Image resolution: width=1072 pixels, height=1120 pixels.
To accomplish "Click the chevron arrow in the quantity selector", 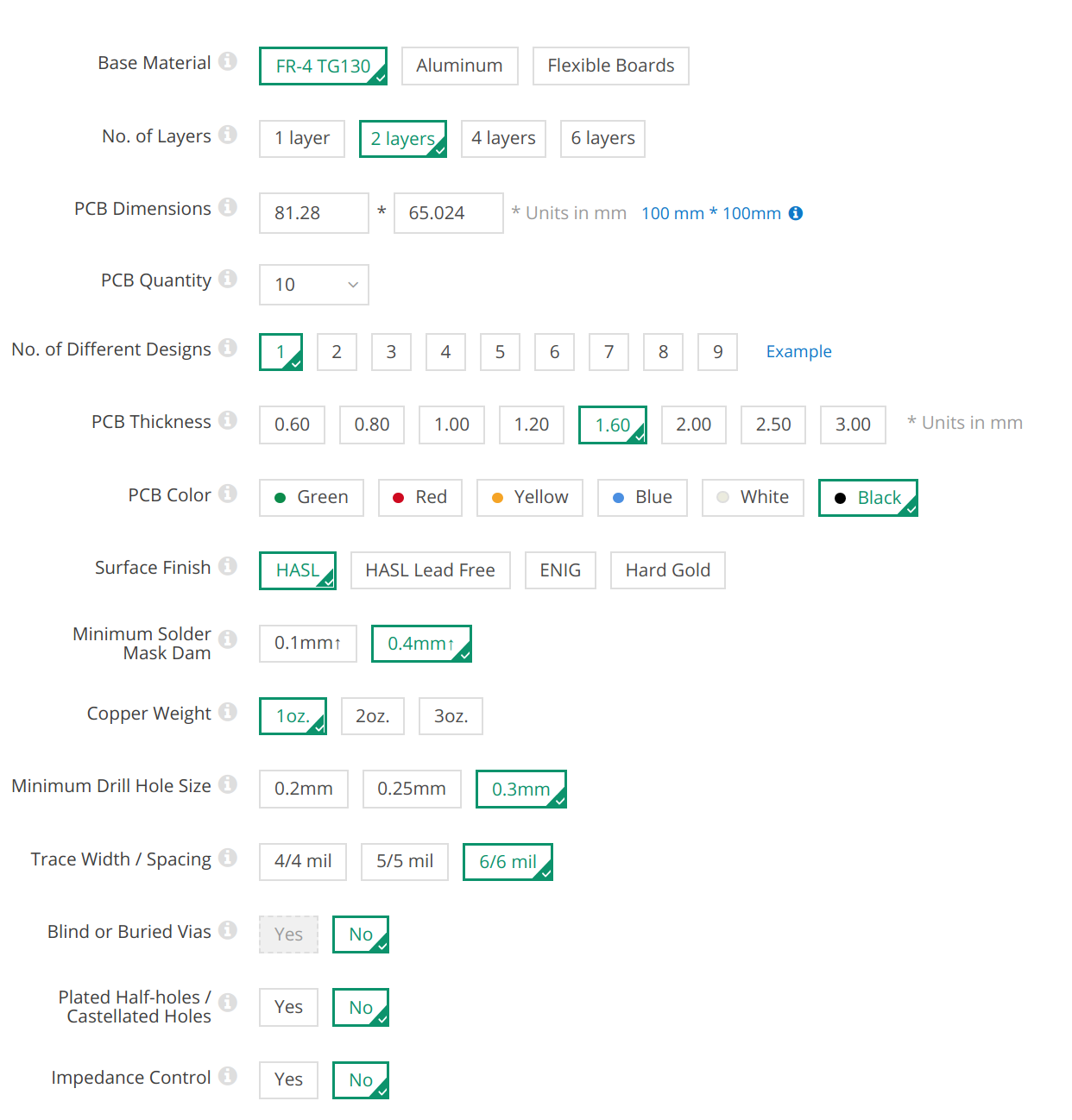I will [x=352, y=285].
